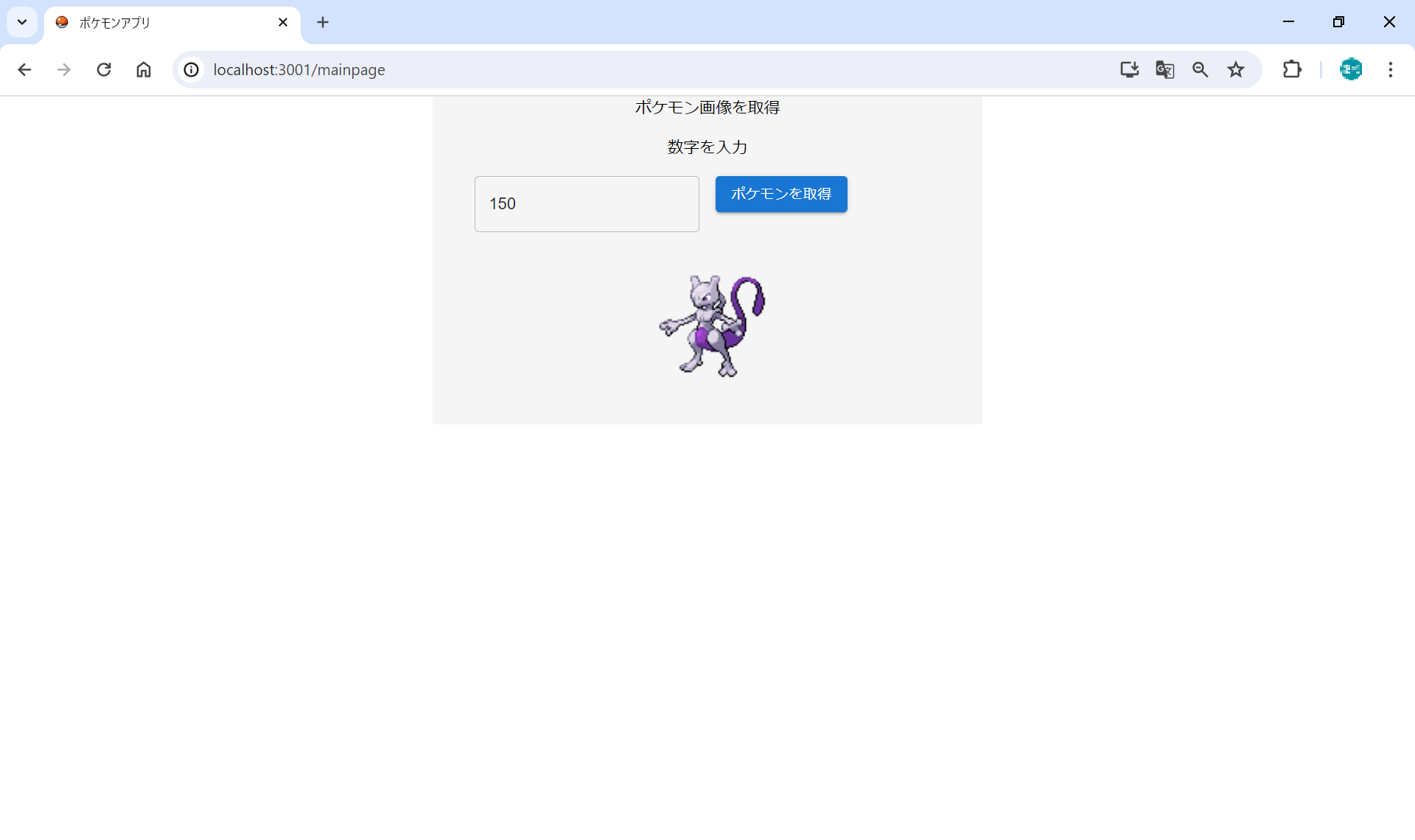
Task: View site information icon in address bar
Action: (192, 69)
